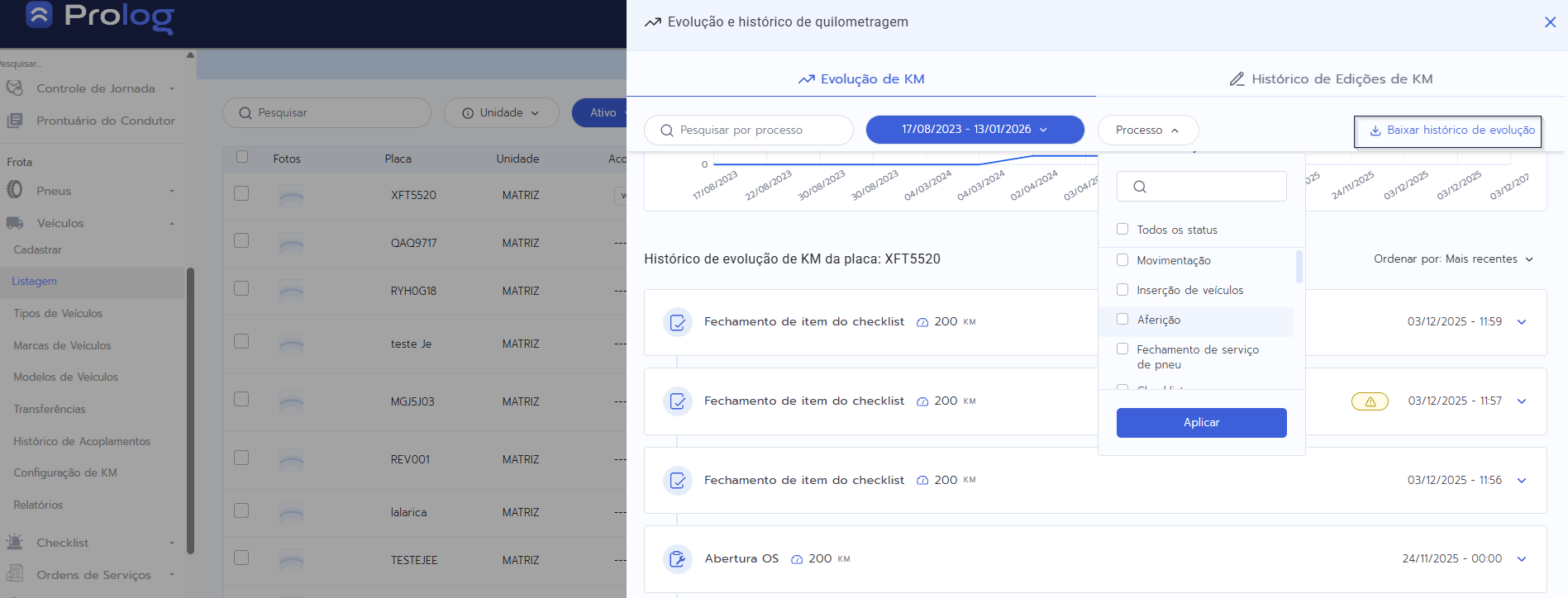Image resolution: width=1568 pixels, height=598 pixels.
Task: Open the Ordenar por Mais recentes dropdown
Action: (x=1453, y=259)
